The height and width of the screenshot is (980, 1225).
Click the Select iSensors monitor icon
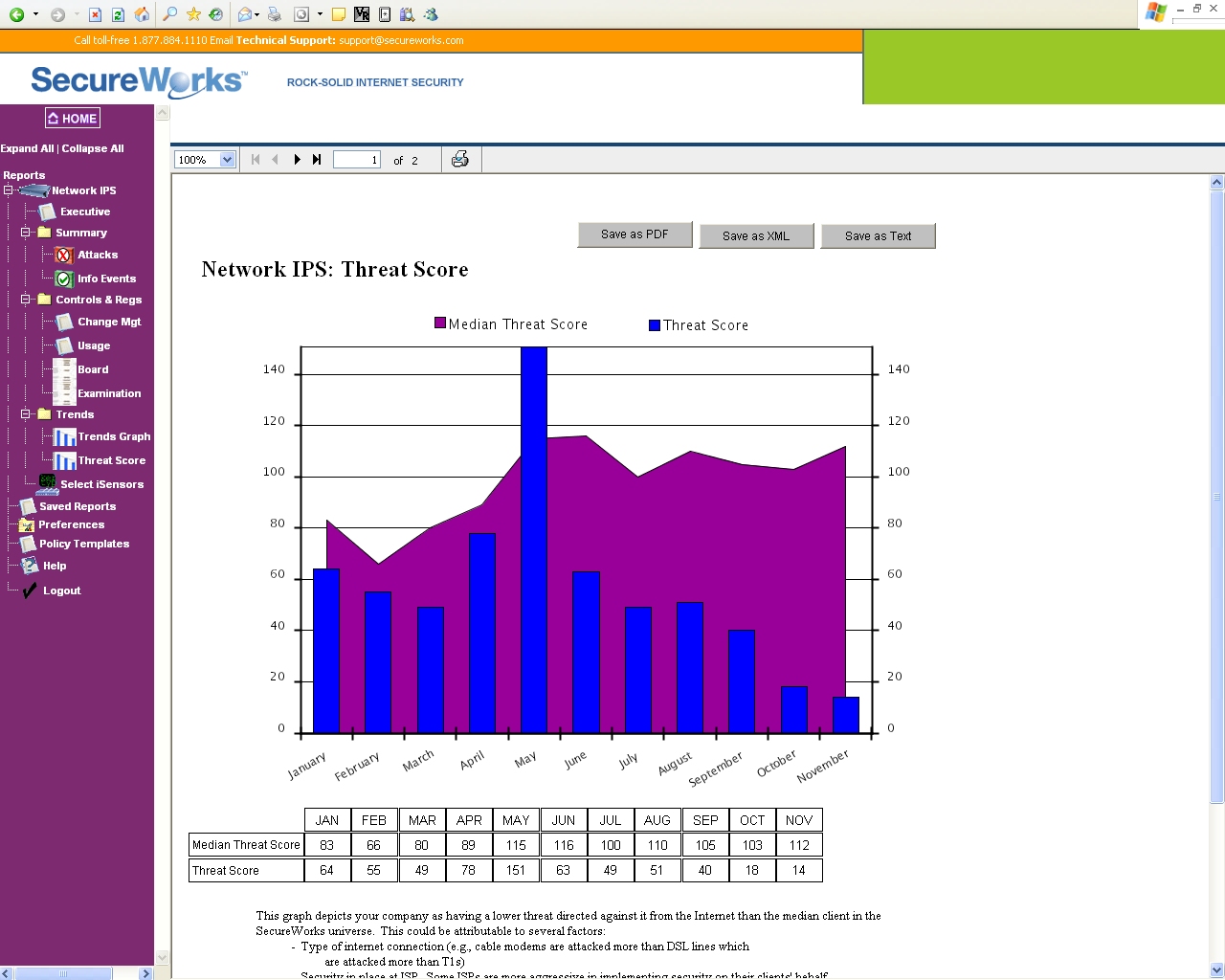[47, 484]
